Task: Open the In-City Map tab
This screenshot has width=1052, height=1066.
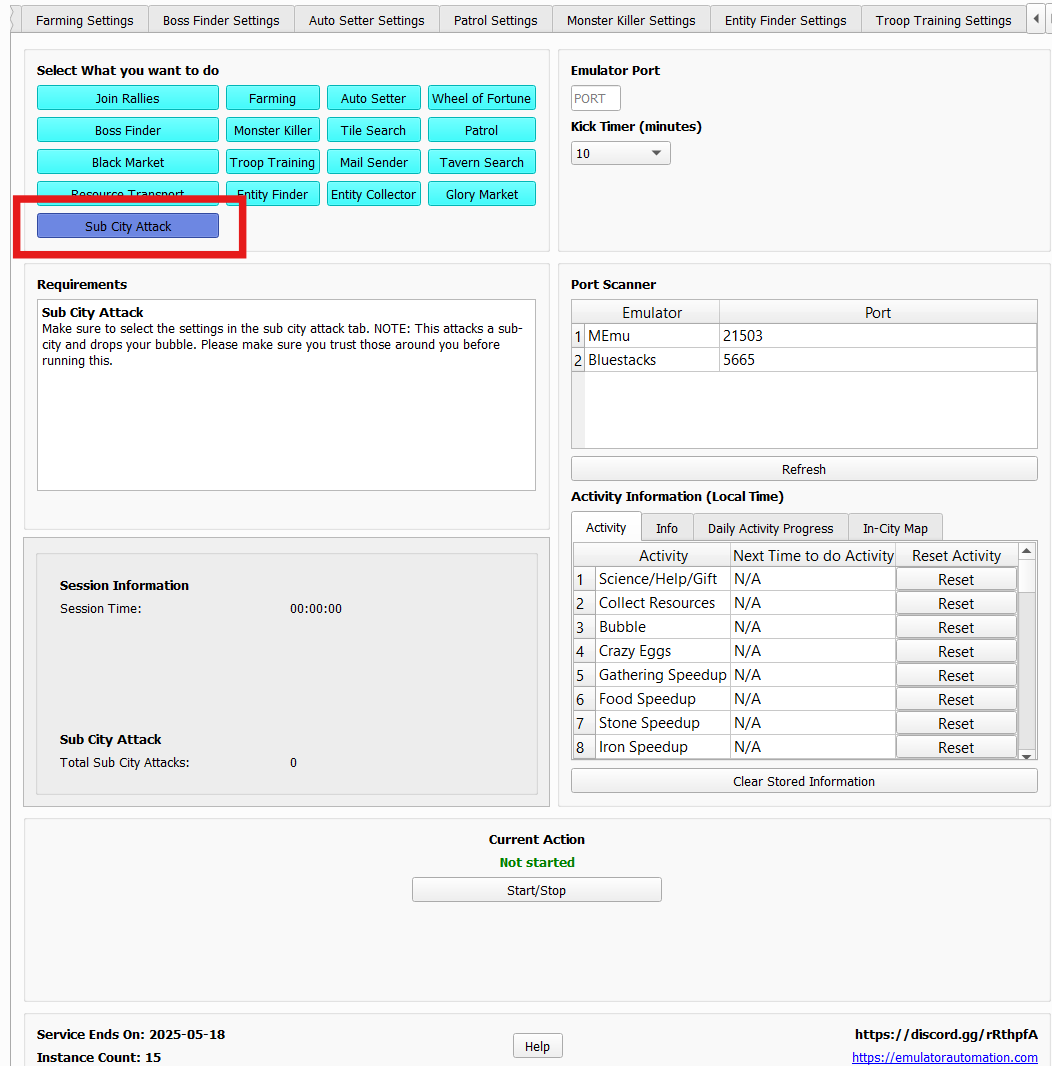Action: (895, 528)
